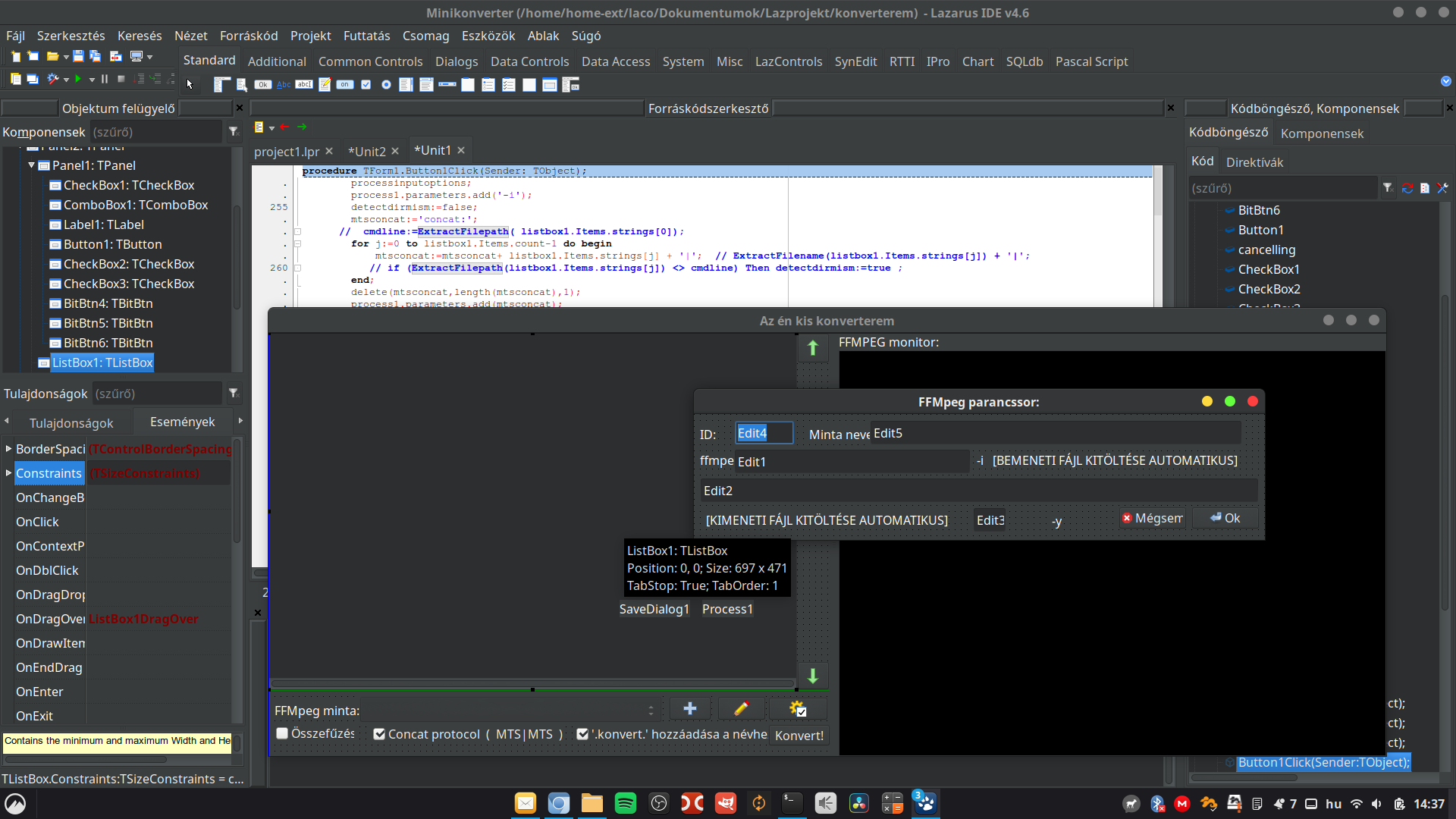Select the TButton component in palette
1456x819 pixels.
coord(263,85)
